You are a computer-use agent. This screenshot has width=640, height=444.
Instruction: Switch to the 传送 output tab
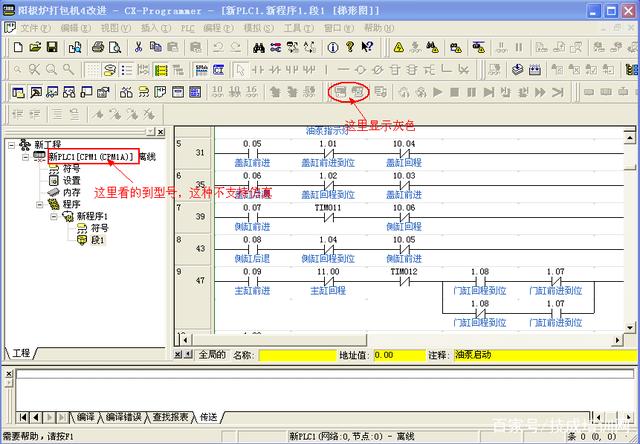pos(209,417)
